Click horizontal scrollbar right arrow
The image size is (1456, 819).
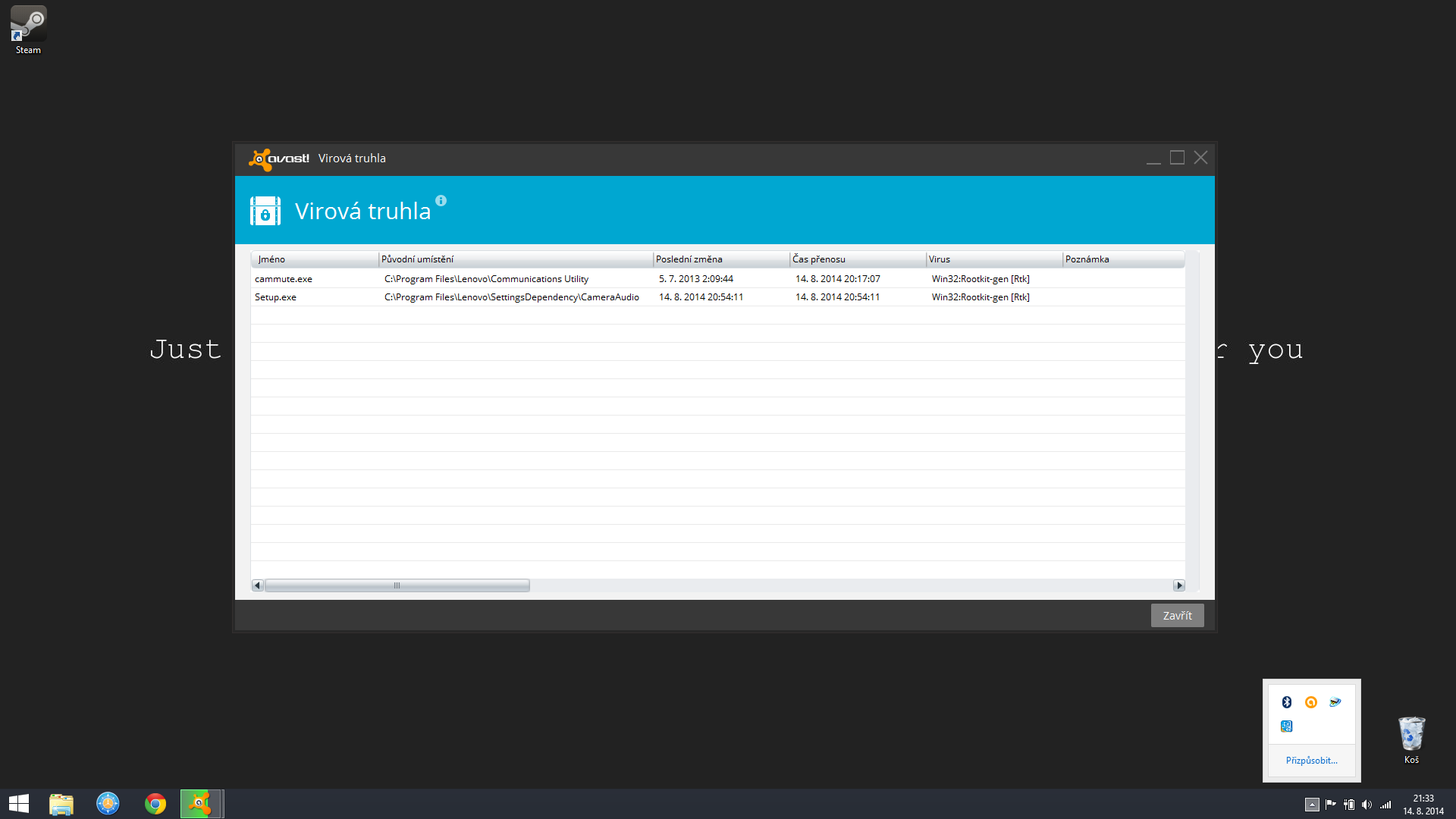1178,585
